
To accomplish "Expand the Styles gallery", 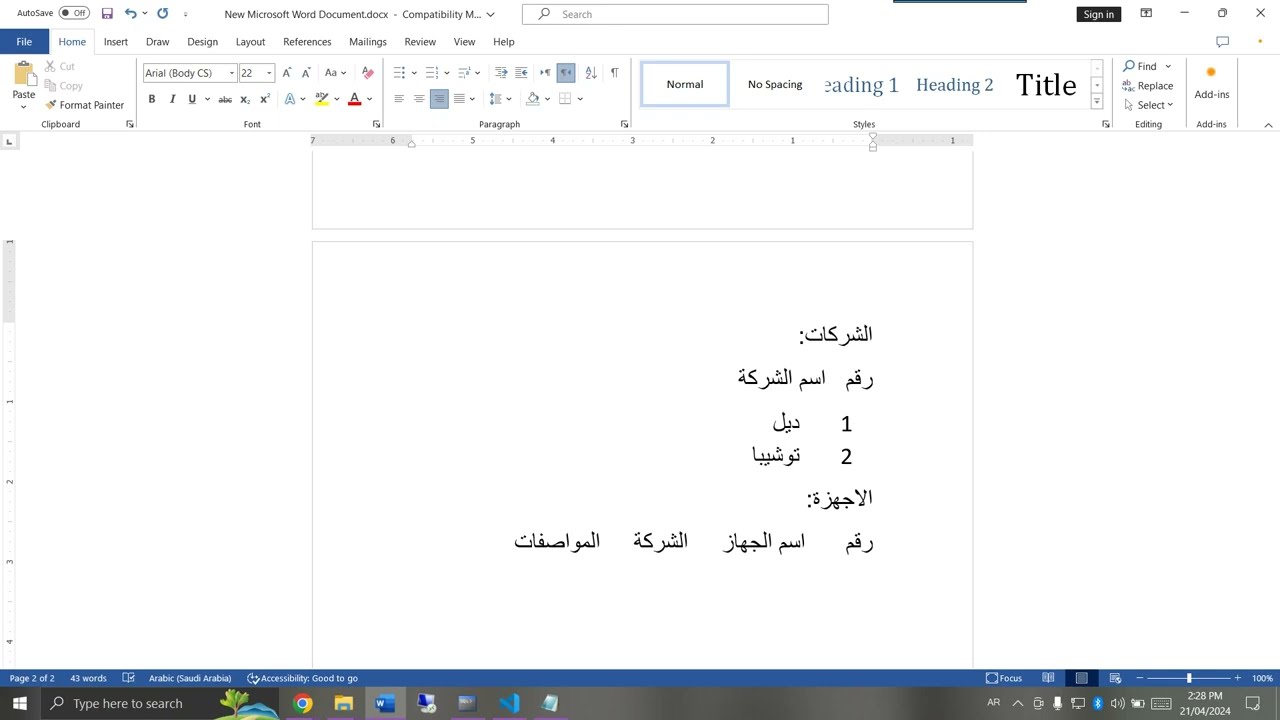I will click(x=1097, y=102).
